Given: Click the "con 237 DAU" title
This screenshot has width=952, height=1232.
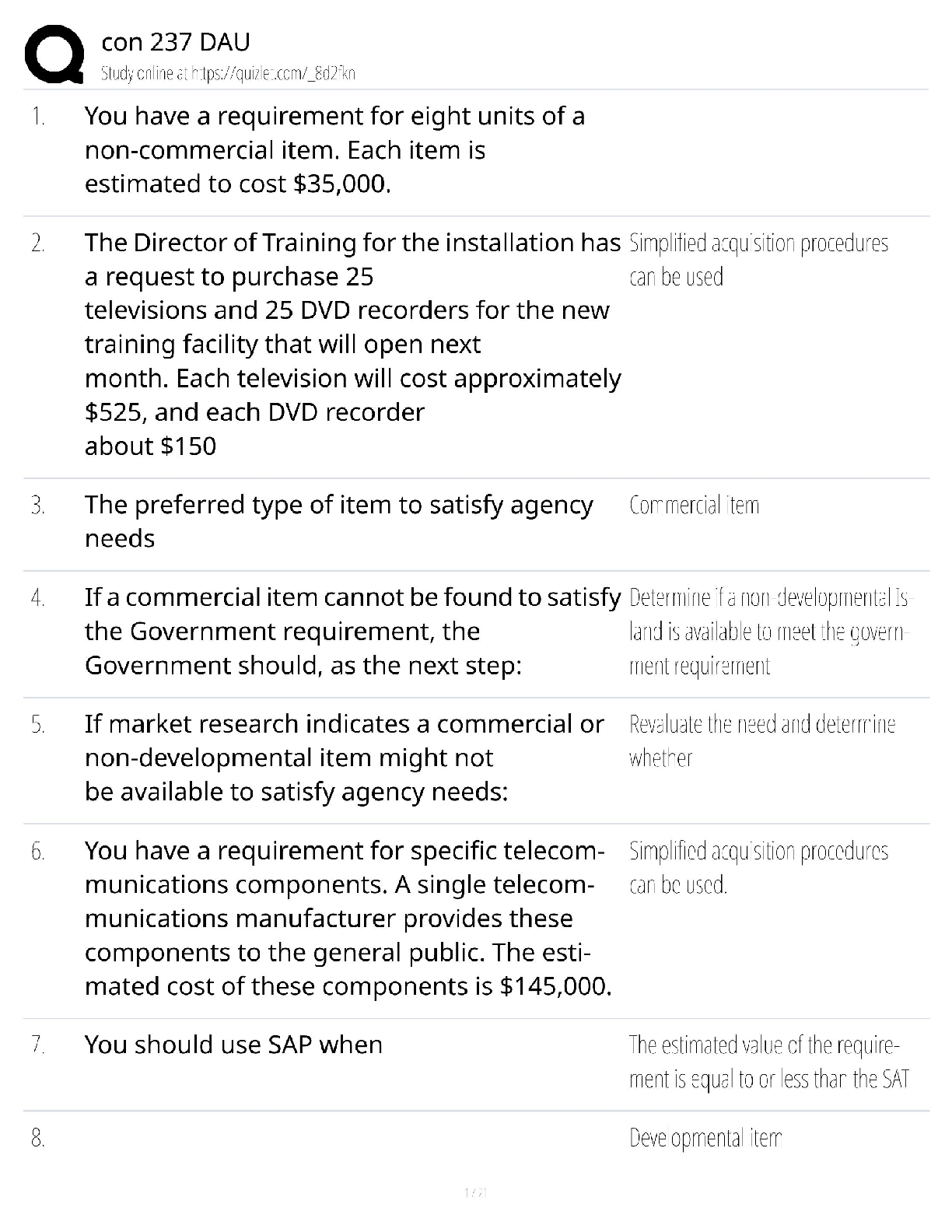Looking at the screenshot, I should [176, 43].
